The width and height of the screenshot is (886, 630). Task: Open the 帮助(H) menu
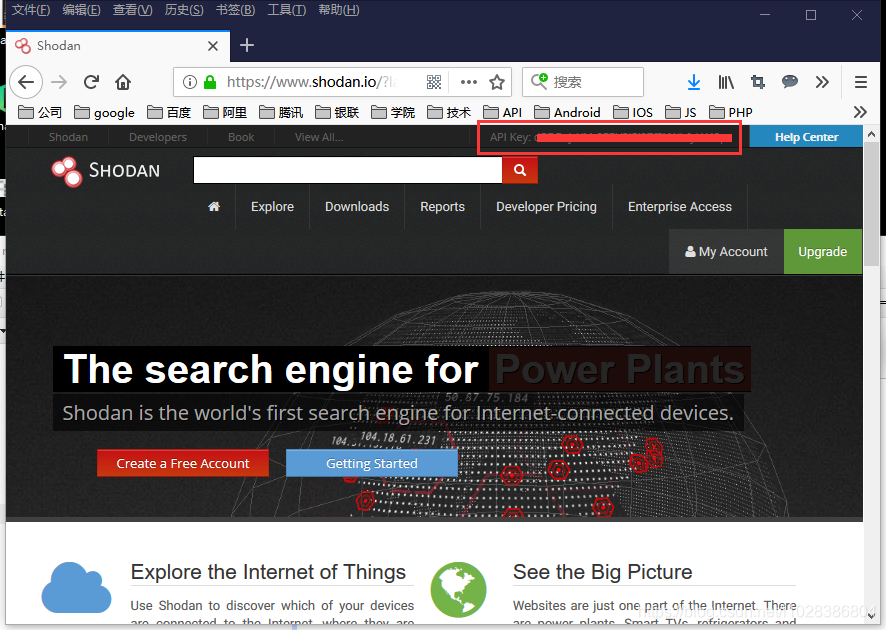tap(338, 10)
